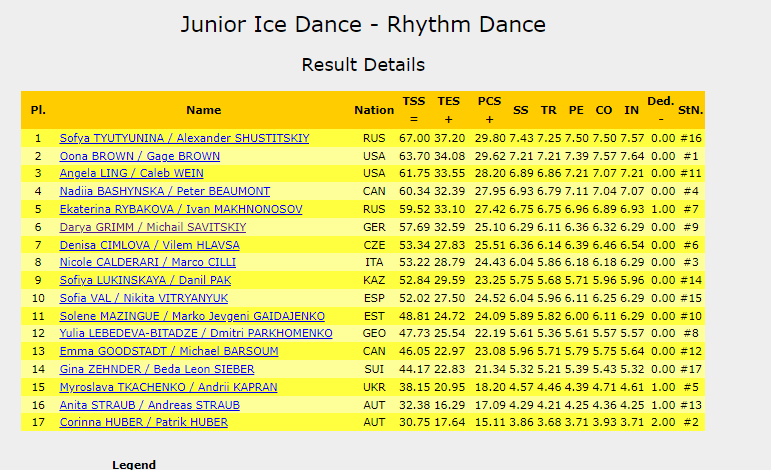Viewport: 771px width, 470px height.
Task: Open Sofya Tyutyunina / Alexander Shustitskiy result link
Action: pos(184,138)
